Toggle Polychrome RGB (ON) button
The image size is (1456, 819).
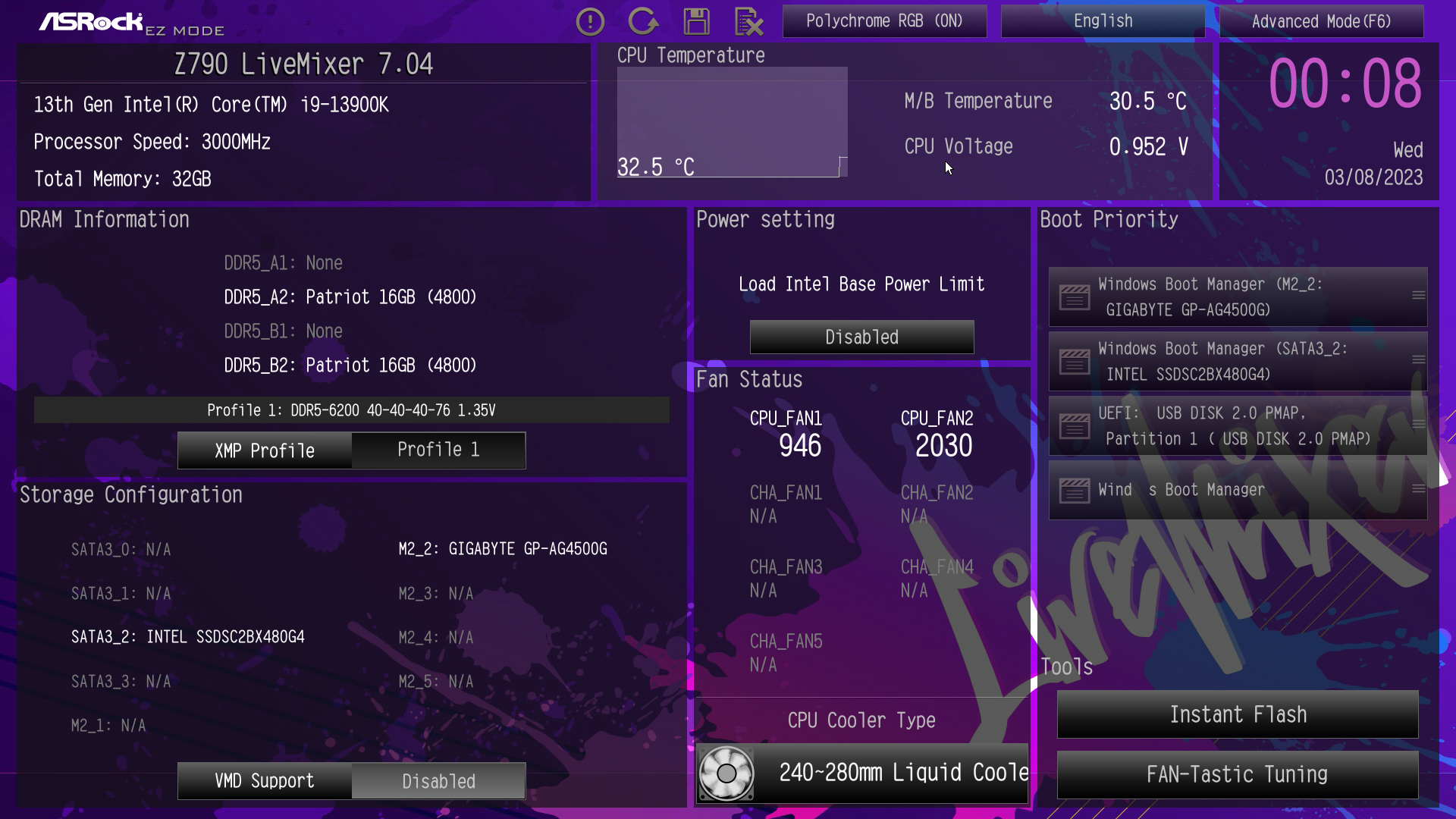884,21
